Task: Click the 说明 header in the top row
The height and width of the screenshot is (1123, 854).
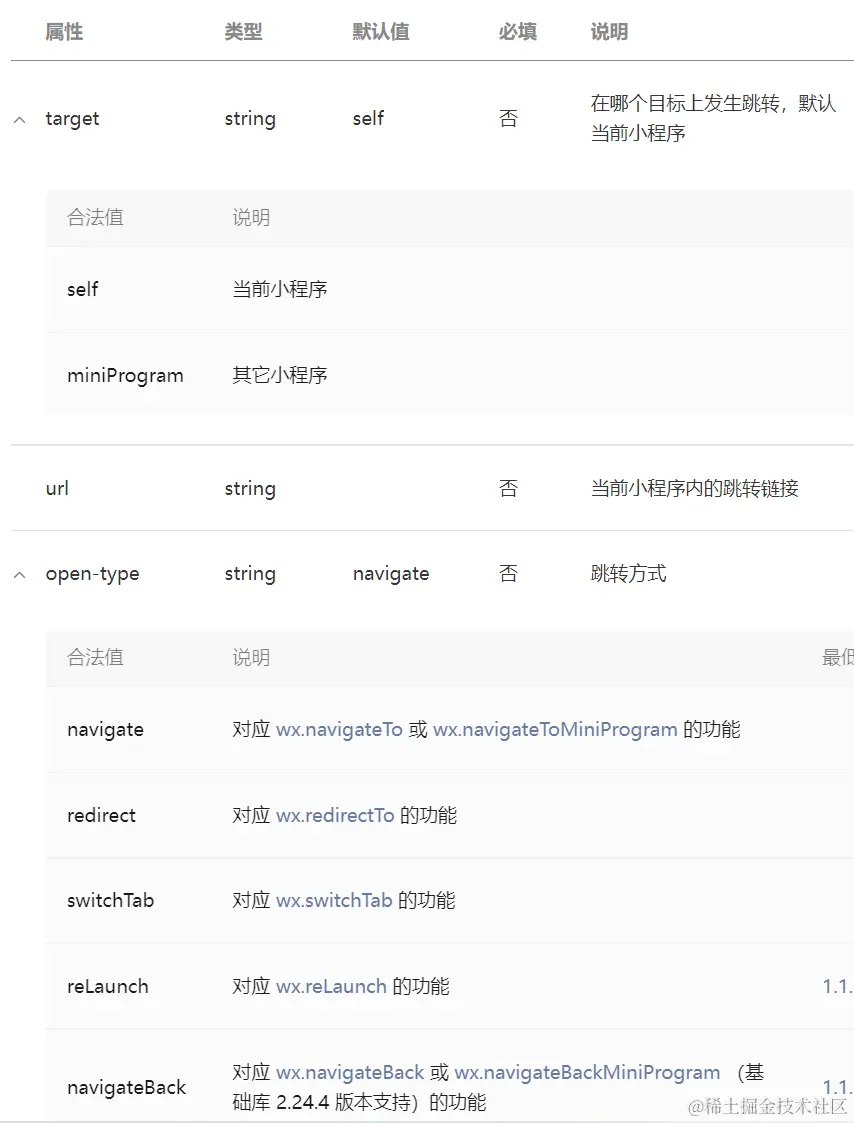Action: pos(609,32)
